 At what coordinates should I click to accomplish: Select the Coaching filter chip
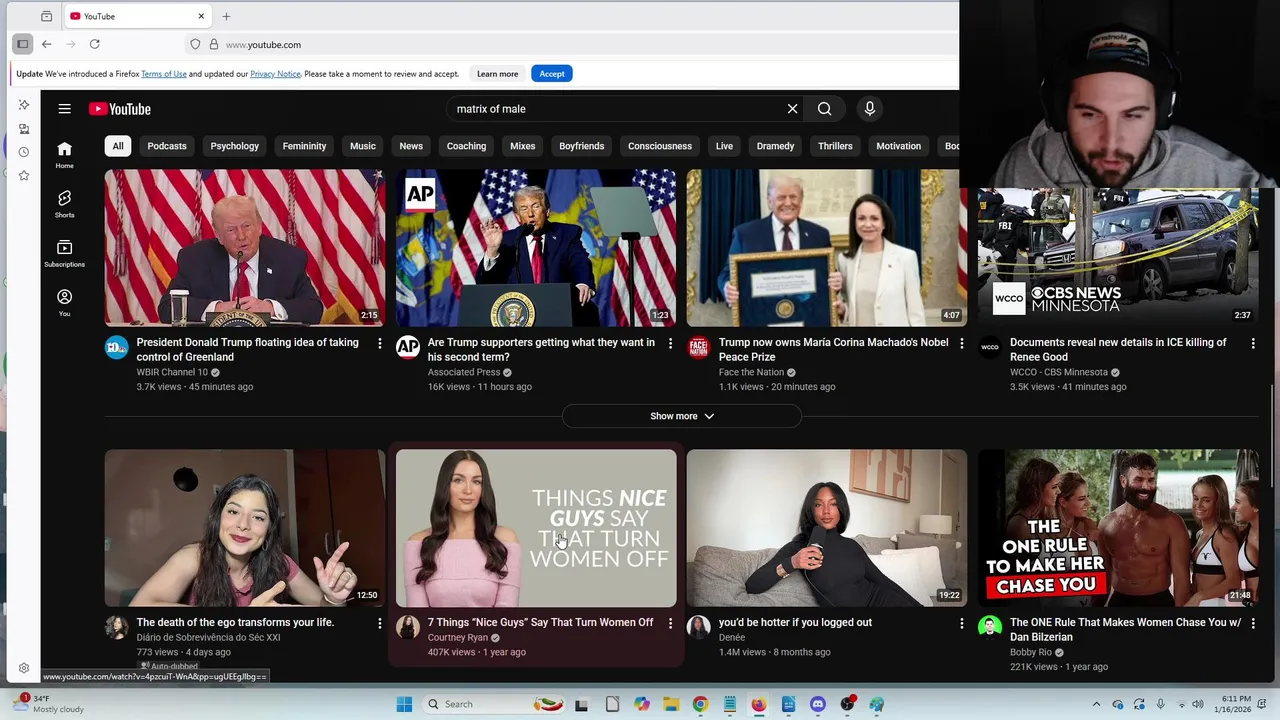(x=466, y=146)
